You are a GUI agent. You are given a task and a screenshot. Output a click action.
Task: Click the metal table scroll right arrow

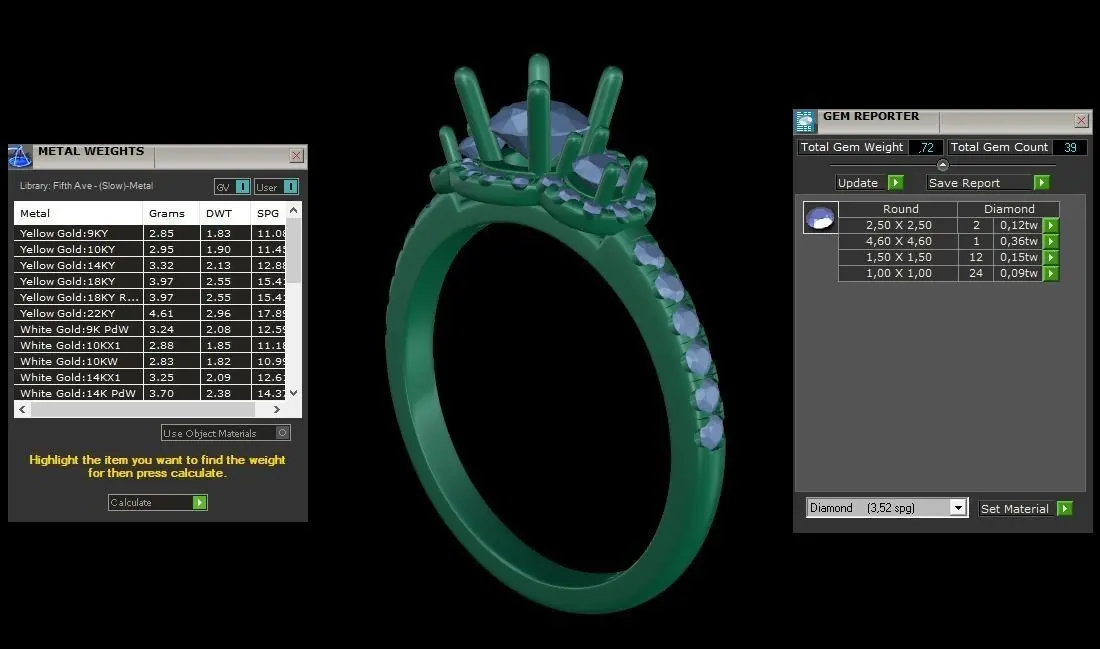(277, 409)
